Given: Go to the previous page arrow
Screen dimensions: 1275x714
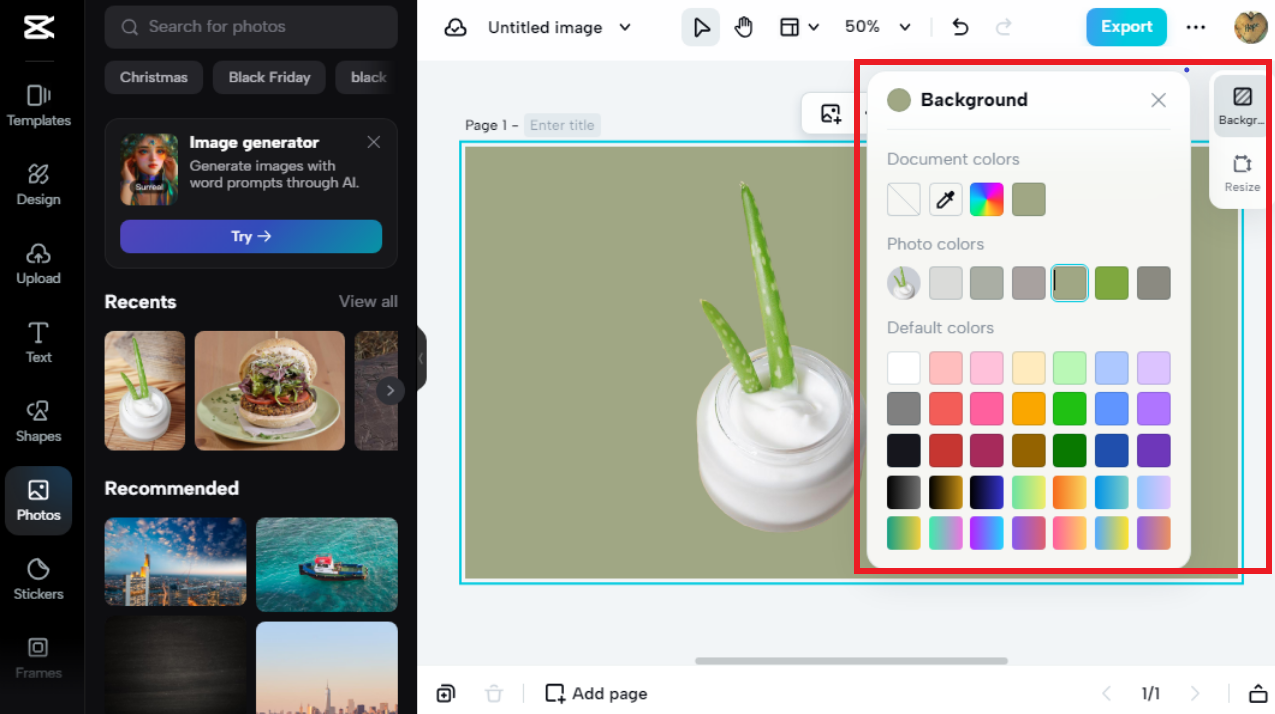Looking at the screenshot, I should coord(1107,693).
